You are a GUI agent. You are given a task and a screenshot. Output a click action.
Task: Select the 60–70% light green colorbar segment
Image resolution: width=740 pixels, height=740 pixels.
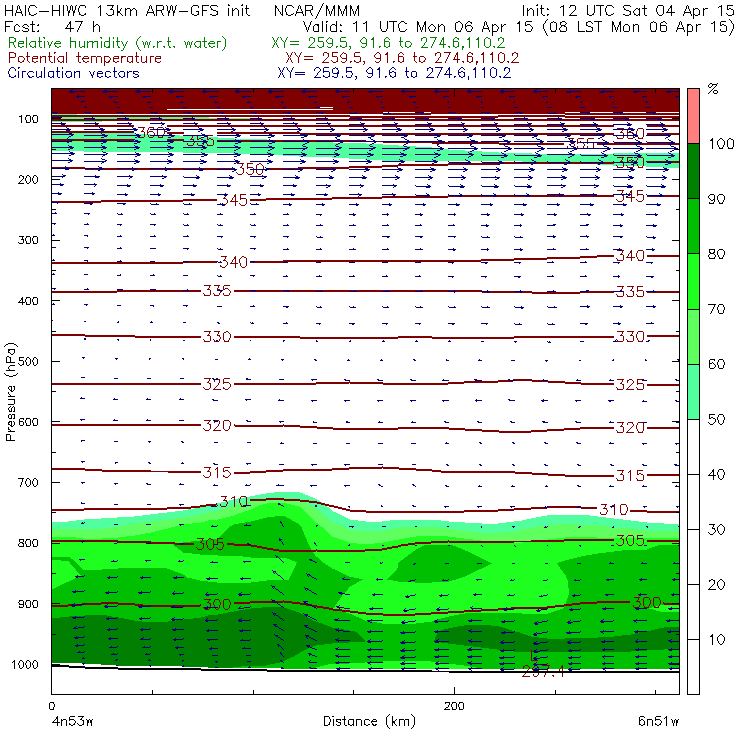pyautogui.click(x=693, y=336)
